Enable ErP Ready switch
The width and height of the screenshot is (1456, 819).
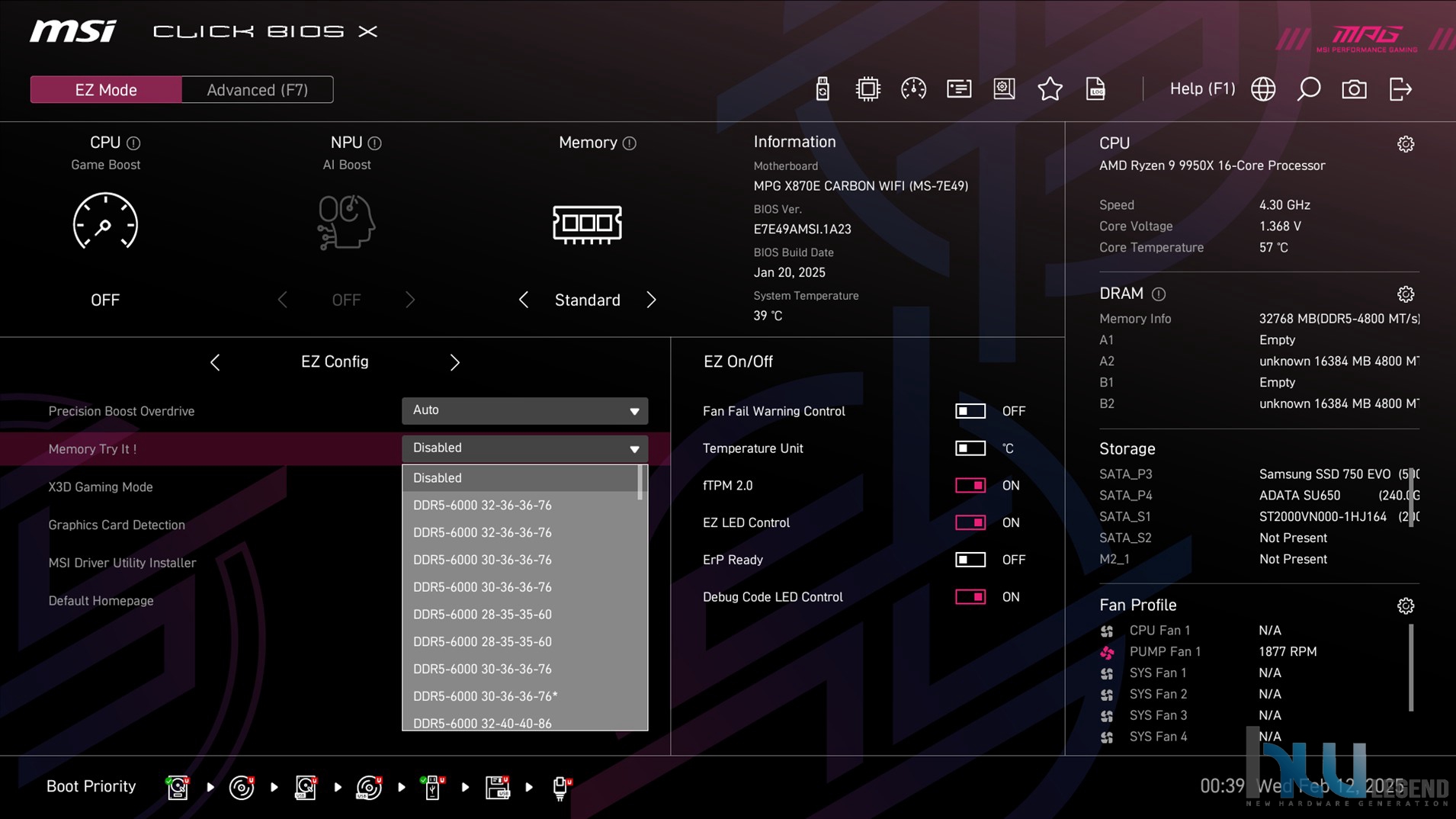970,560
